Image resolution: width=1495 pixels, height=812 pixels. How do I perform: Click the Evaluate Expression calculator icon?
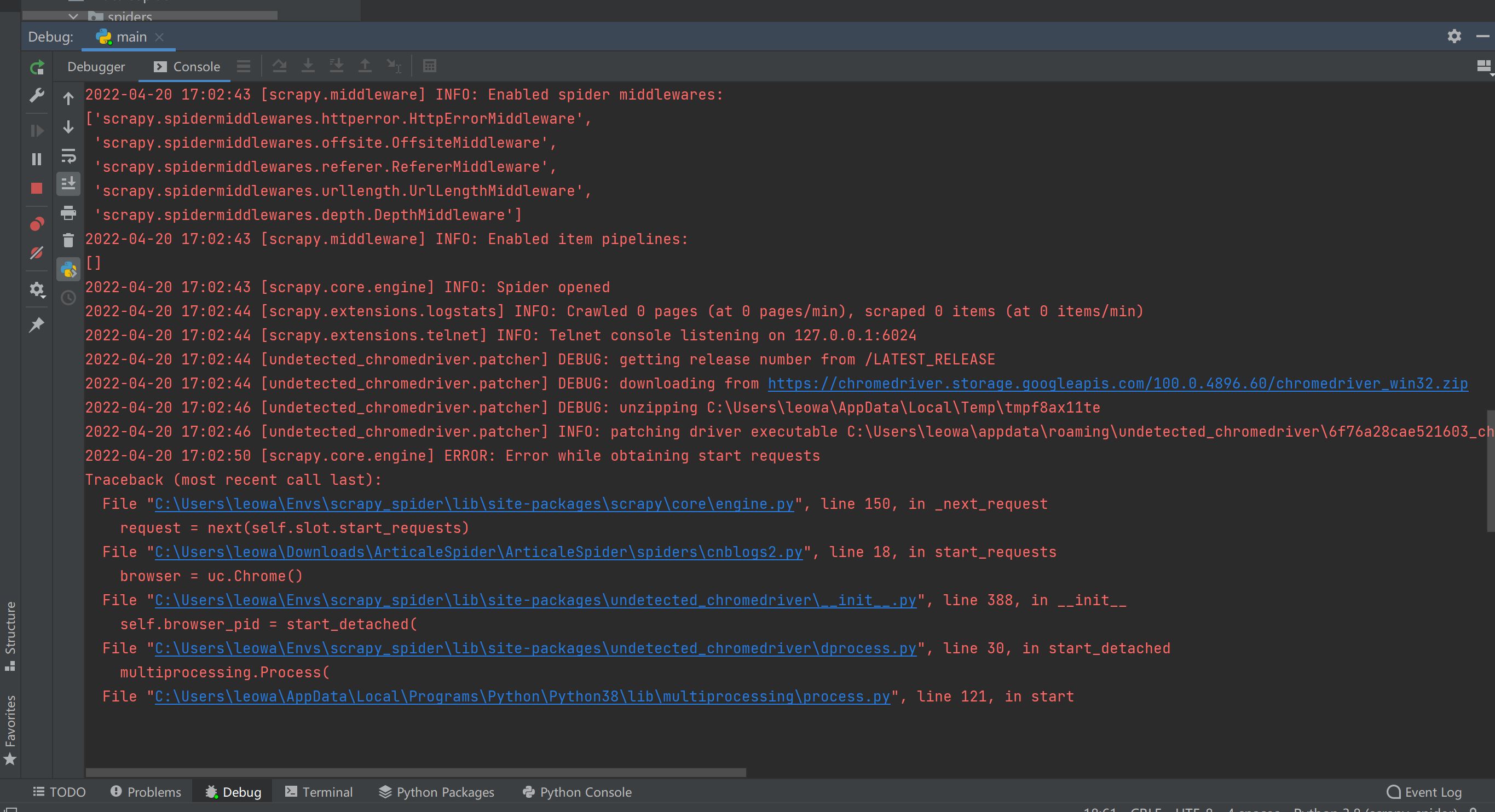pyautogui.click(x=430, y=66)
